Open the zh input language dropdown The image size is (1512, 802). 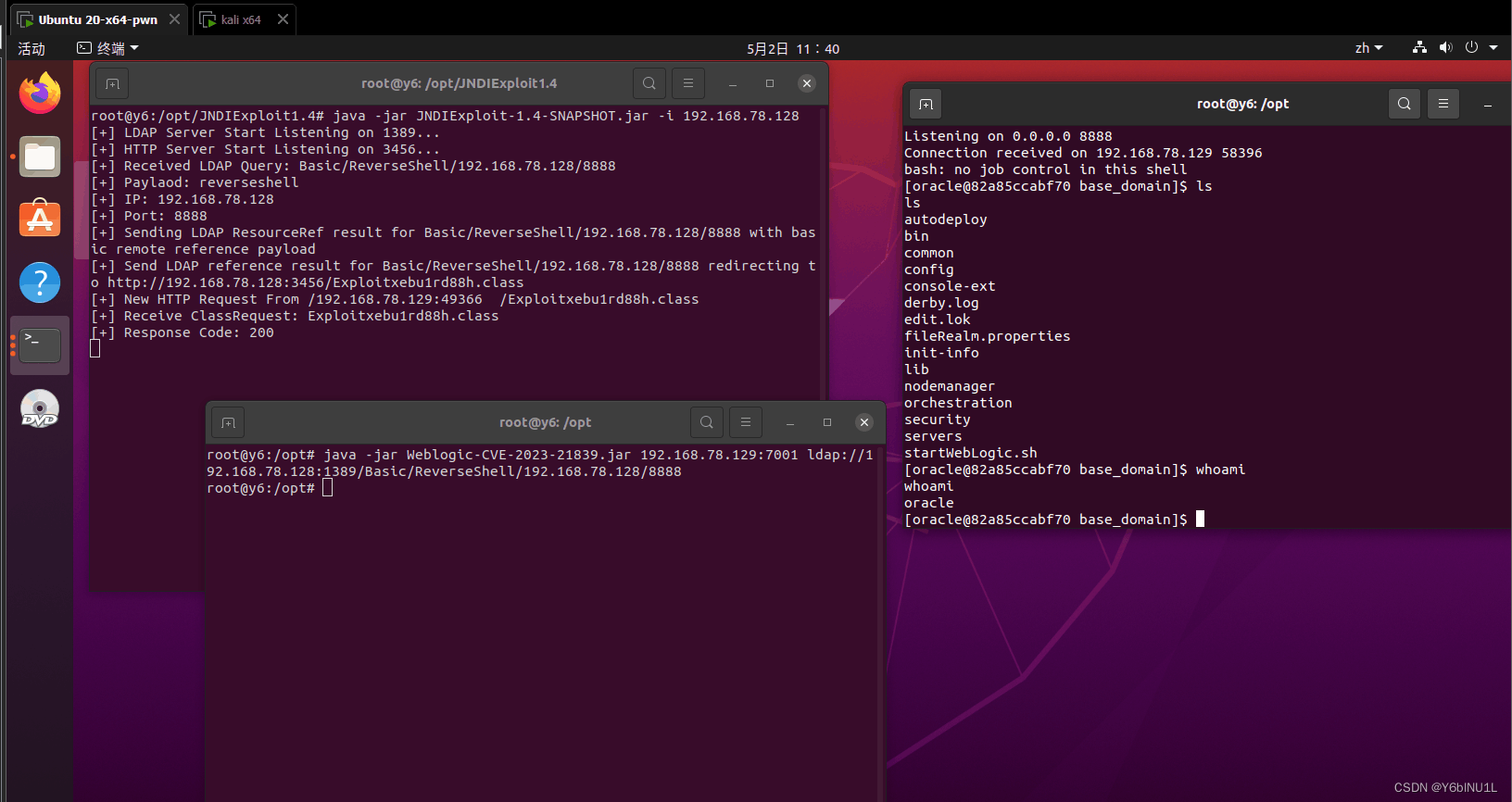(x=1368, y=47)
